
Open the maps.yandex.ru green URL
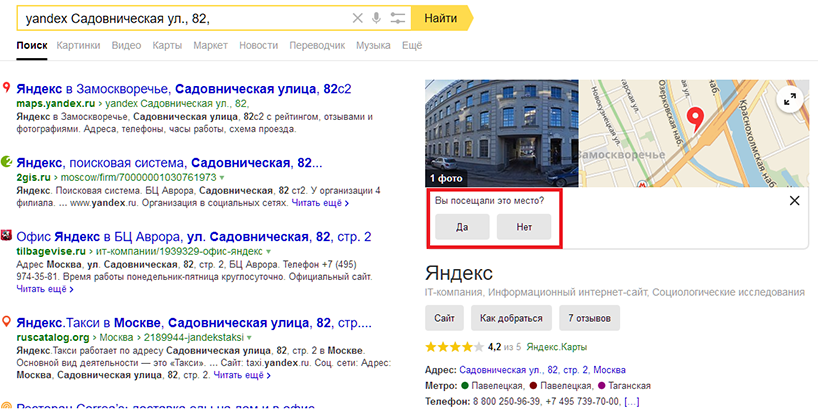pos(55,103)
